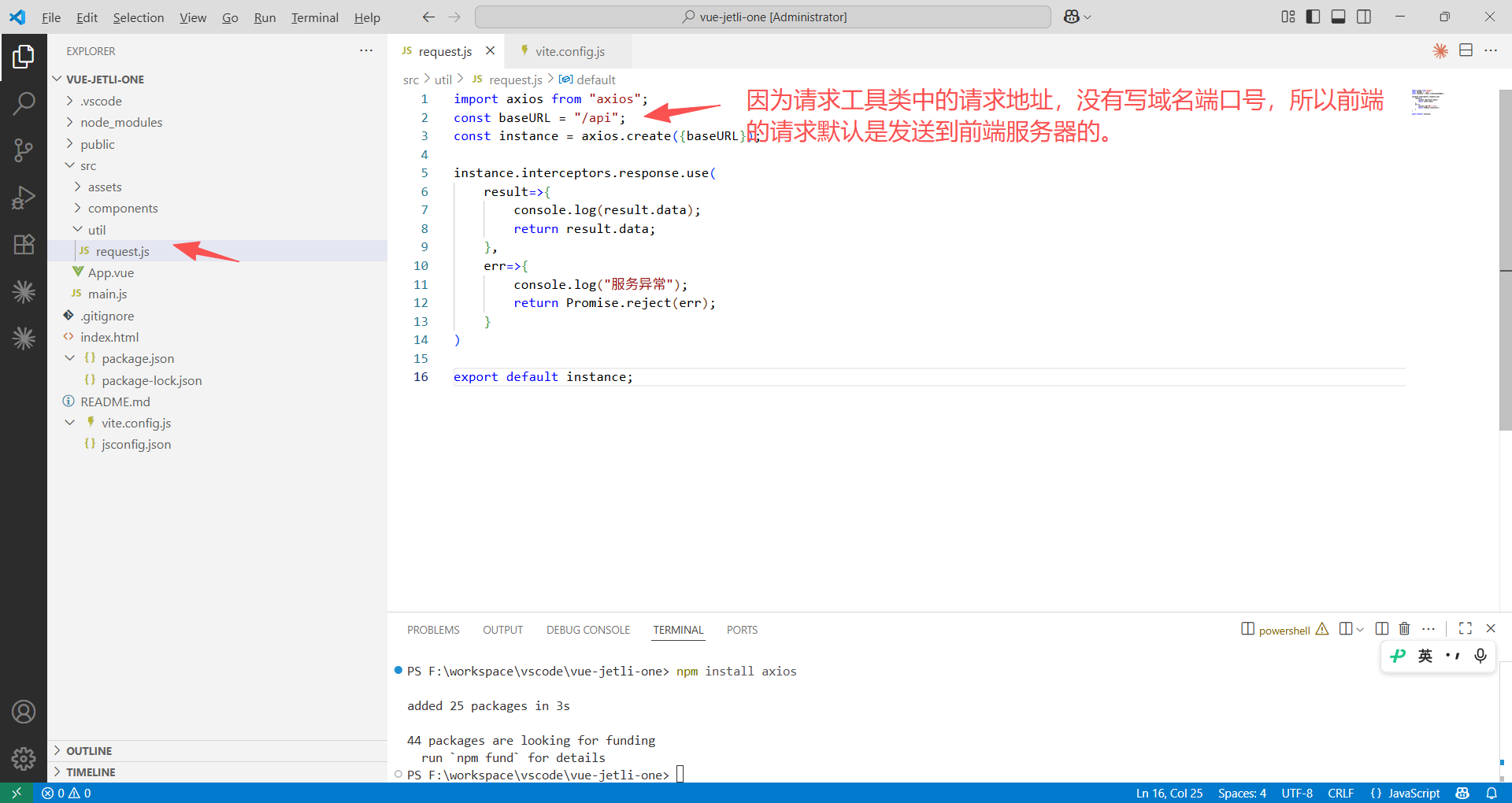Open App.vue in the explorer

(217, 272)
